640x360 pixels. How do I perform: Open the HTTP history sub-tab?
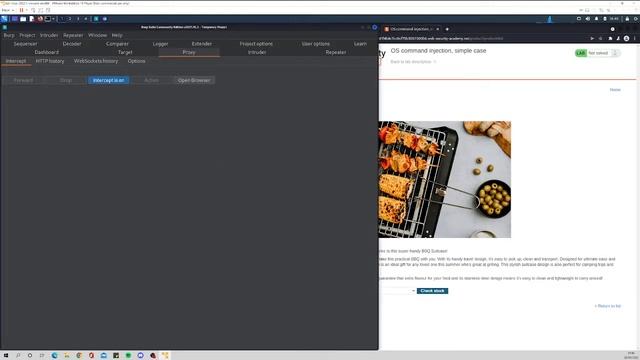[x=50, y=61]
